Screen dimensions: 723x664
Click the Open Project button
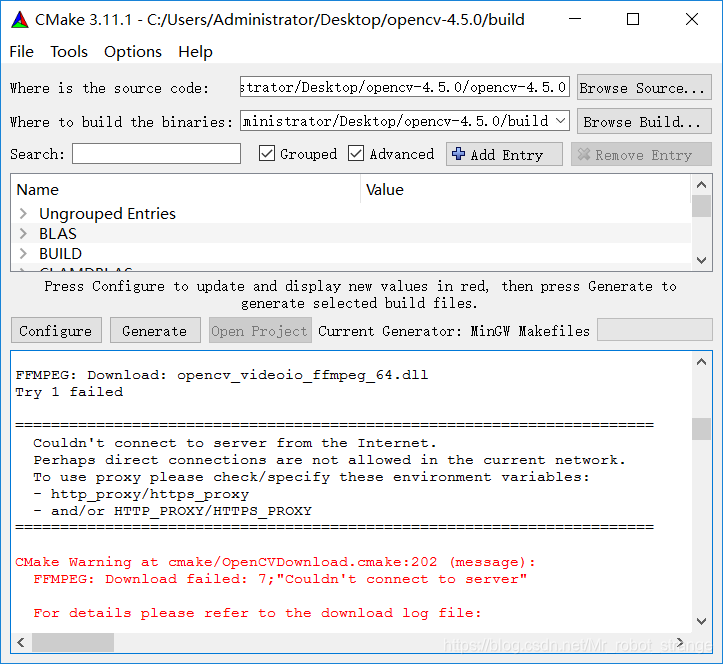pyautogui.click(x=260, y=331)
